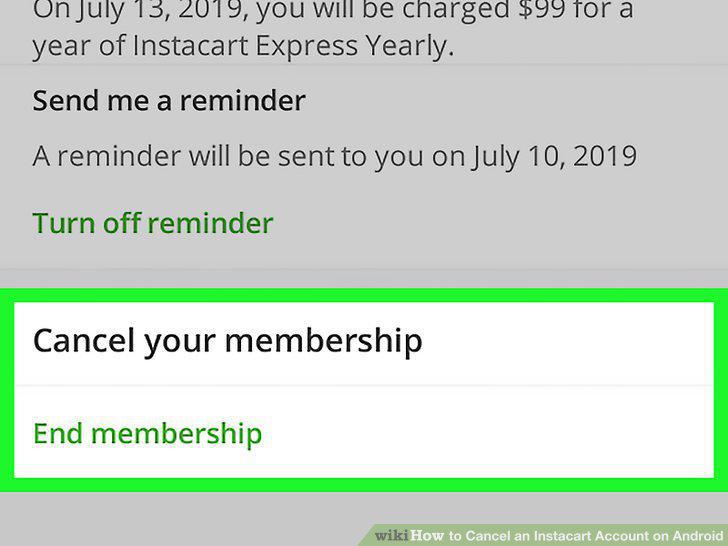Turn off reminder via green link
Viewport: 728px width, 546px height.
coord(153,223)
